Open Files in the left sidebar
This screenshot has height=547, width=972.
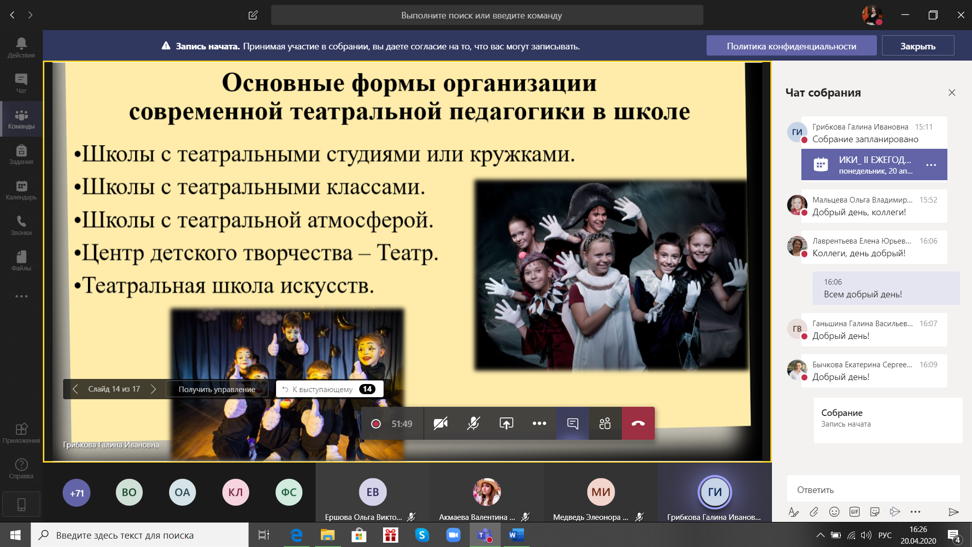pyautogui.click(x=21, y=260)
